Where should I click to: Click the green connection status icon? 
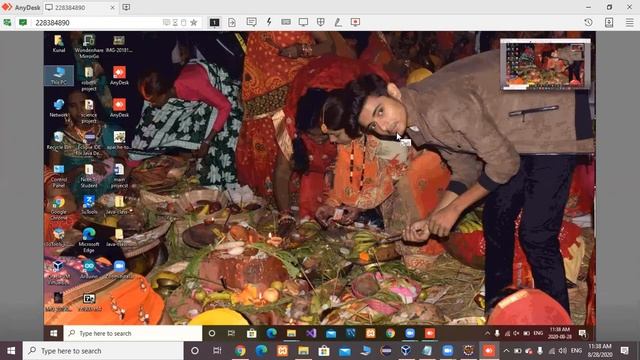23,22
